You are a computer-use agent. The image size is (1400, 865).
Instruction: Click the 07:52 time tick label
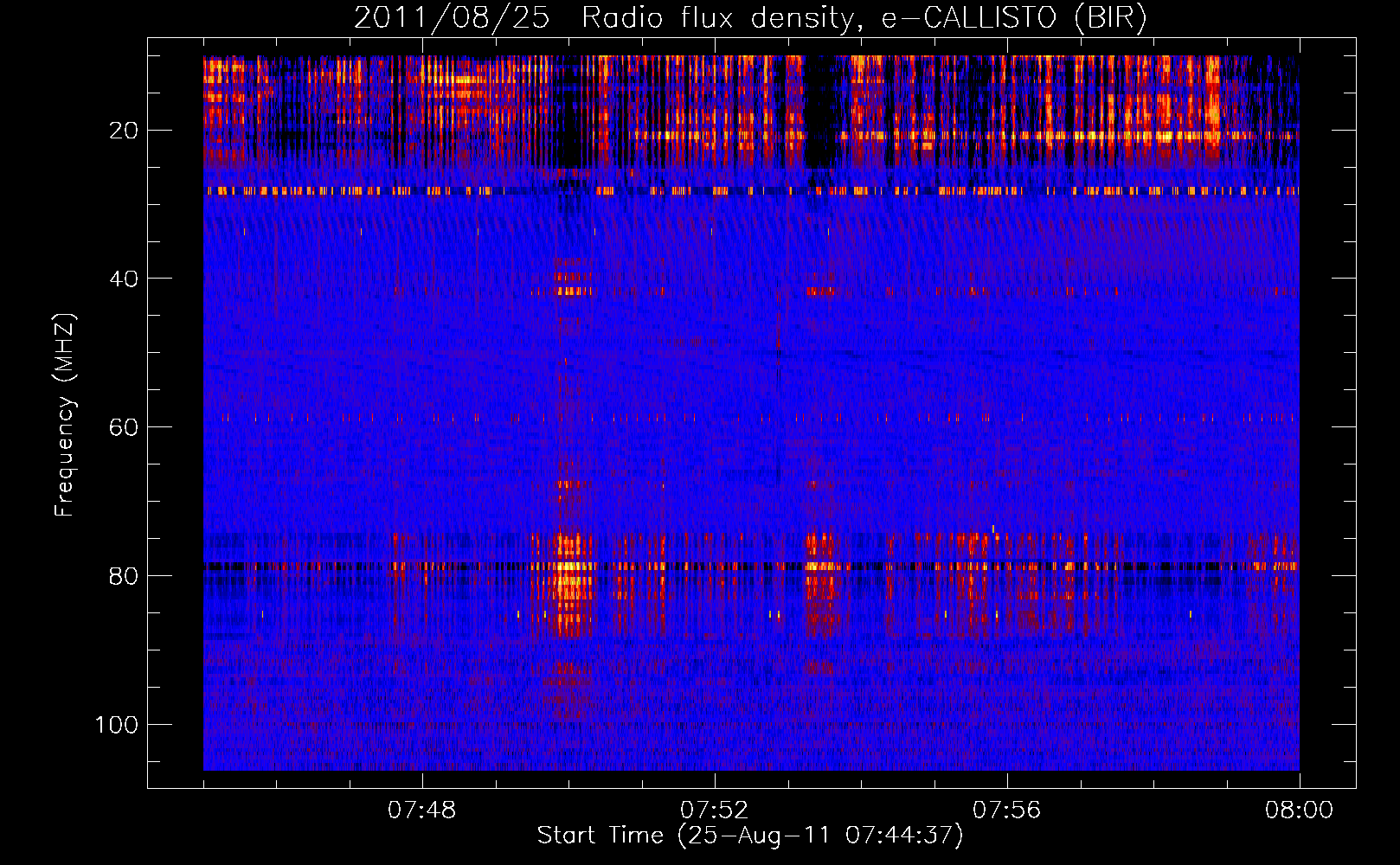(x=714, y=811)
